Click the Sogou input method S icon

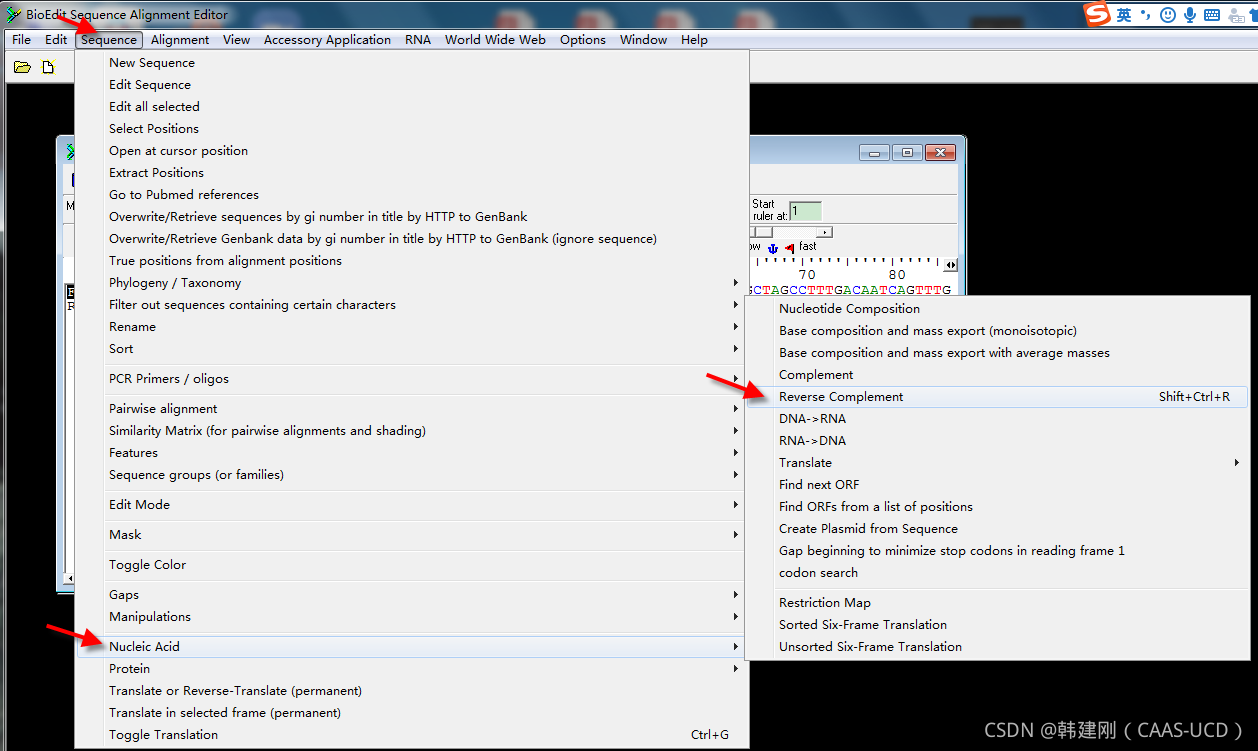pyautogui.click(x=1098, y=14)
